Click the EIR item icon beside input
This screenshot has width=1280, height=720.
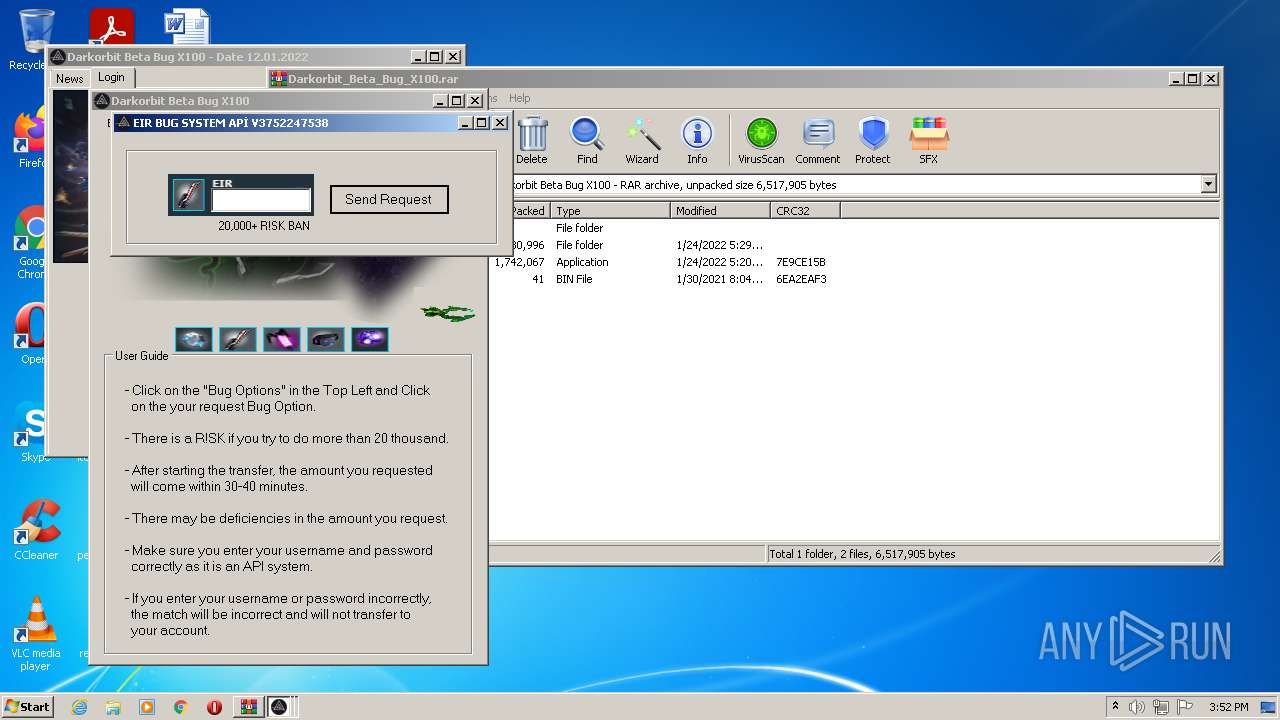coord(189,195)
